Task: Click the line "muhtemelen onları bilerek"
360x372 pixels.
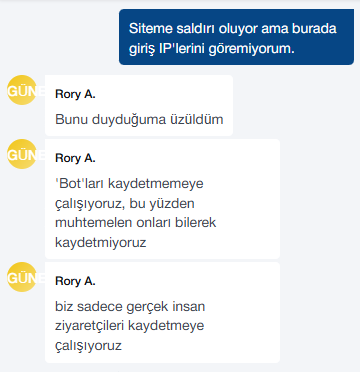Action: [136, 223]
